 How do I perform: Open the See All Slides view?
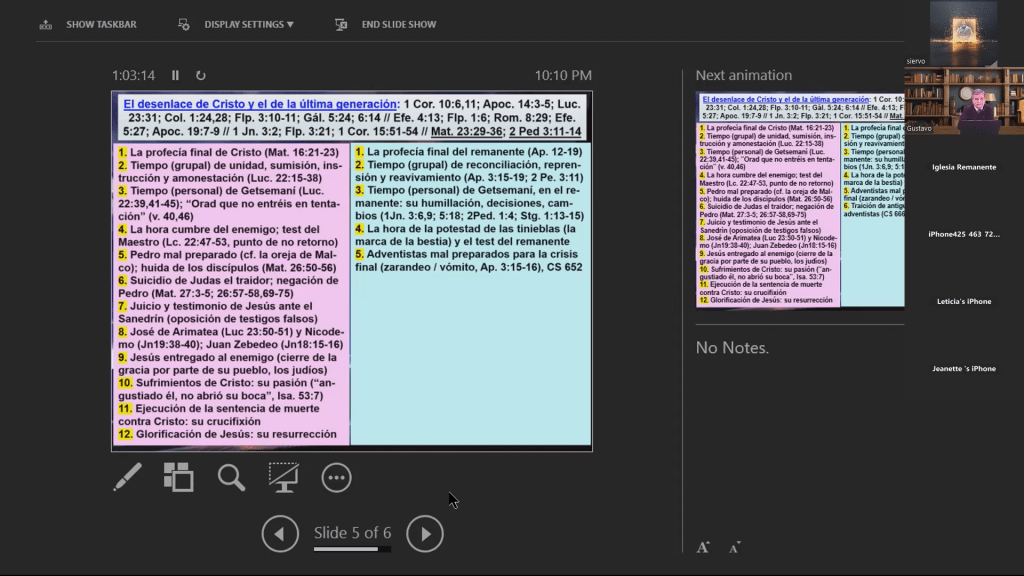click(178, 478)
